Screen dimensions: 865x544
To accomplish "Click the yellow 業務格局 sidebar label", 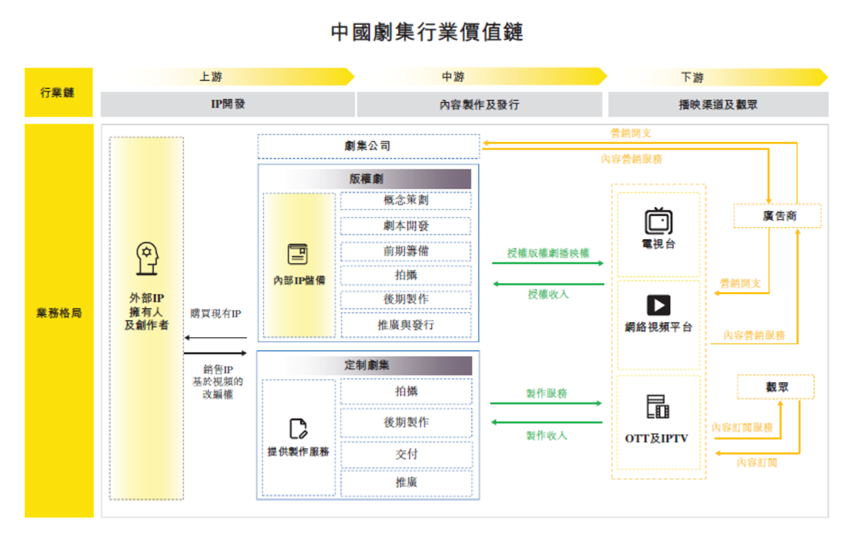I will click(x=59, y=313).
